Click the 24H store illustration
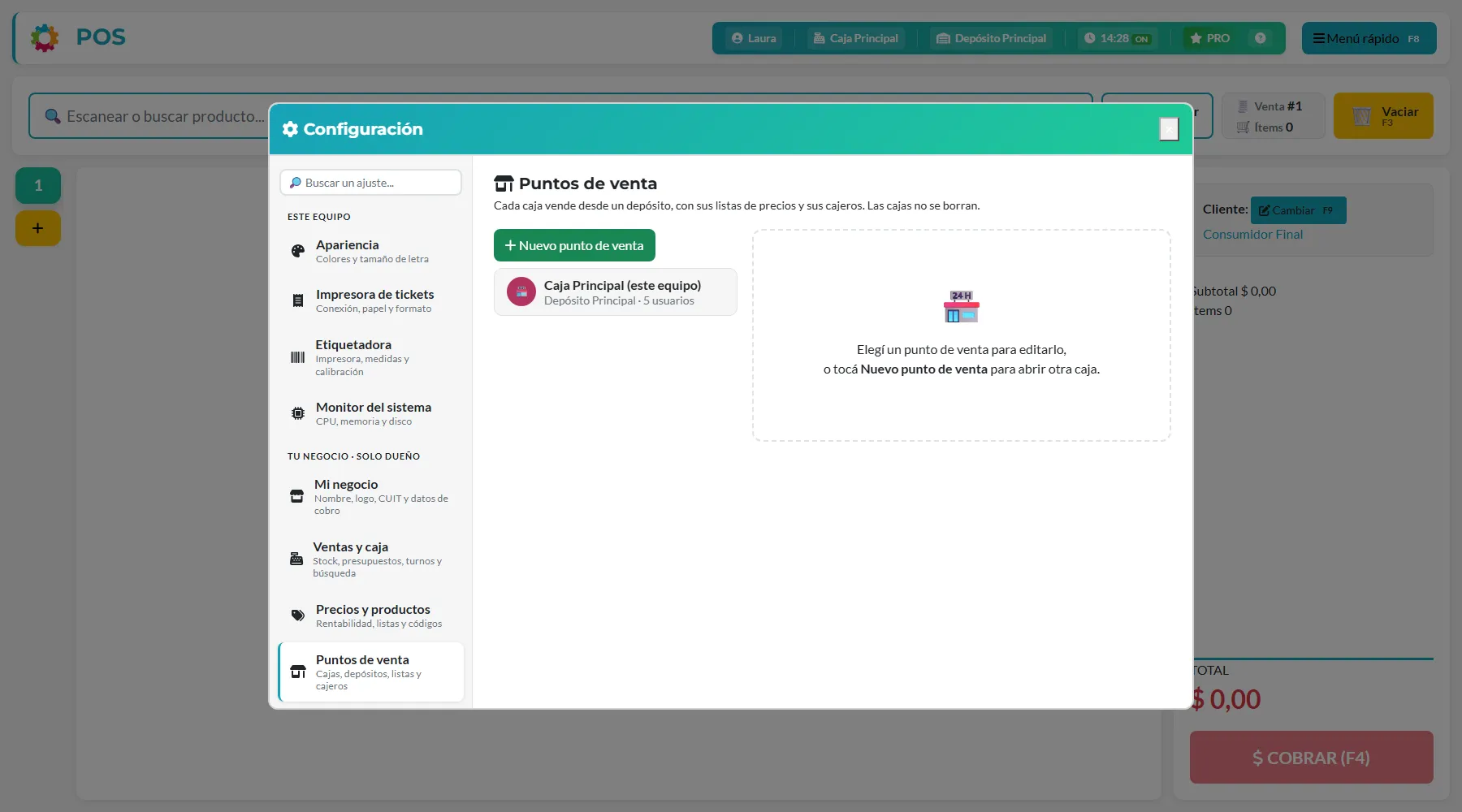Image resolution: width=1462 pixels, height=812 pixels. [x=962, y=307]
